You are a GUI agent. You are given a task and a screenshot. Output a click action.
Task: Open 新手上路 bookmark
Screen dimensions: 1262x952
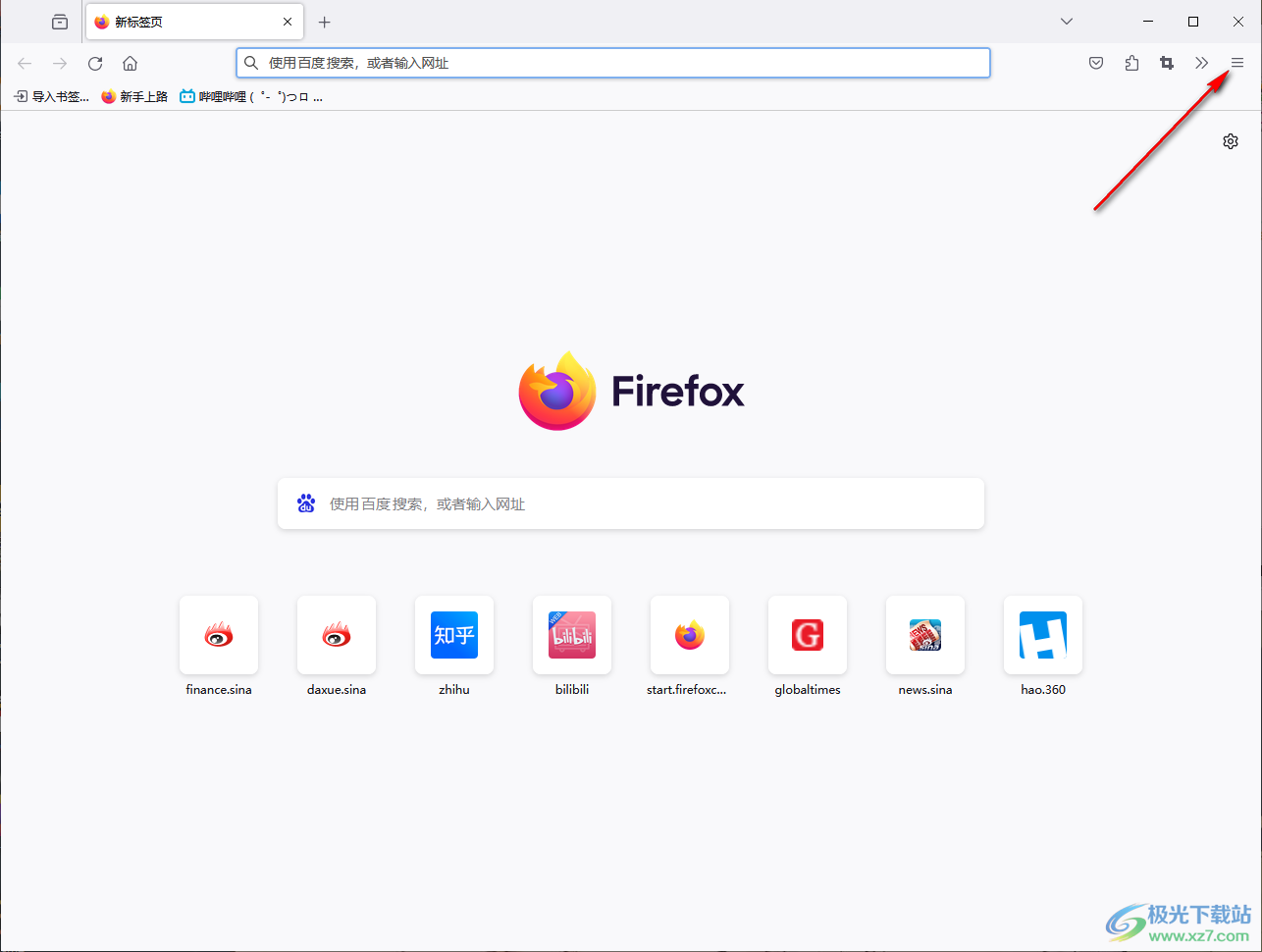134,96
